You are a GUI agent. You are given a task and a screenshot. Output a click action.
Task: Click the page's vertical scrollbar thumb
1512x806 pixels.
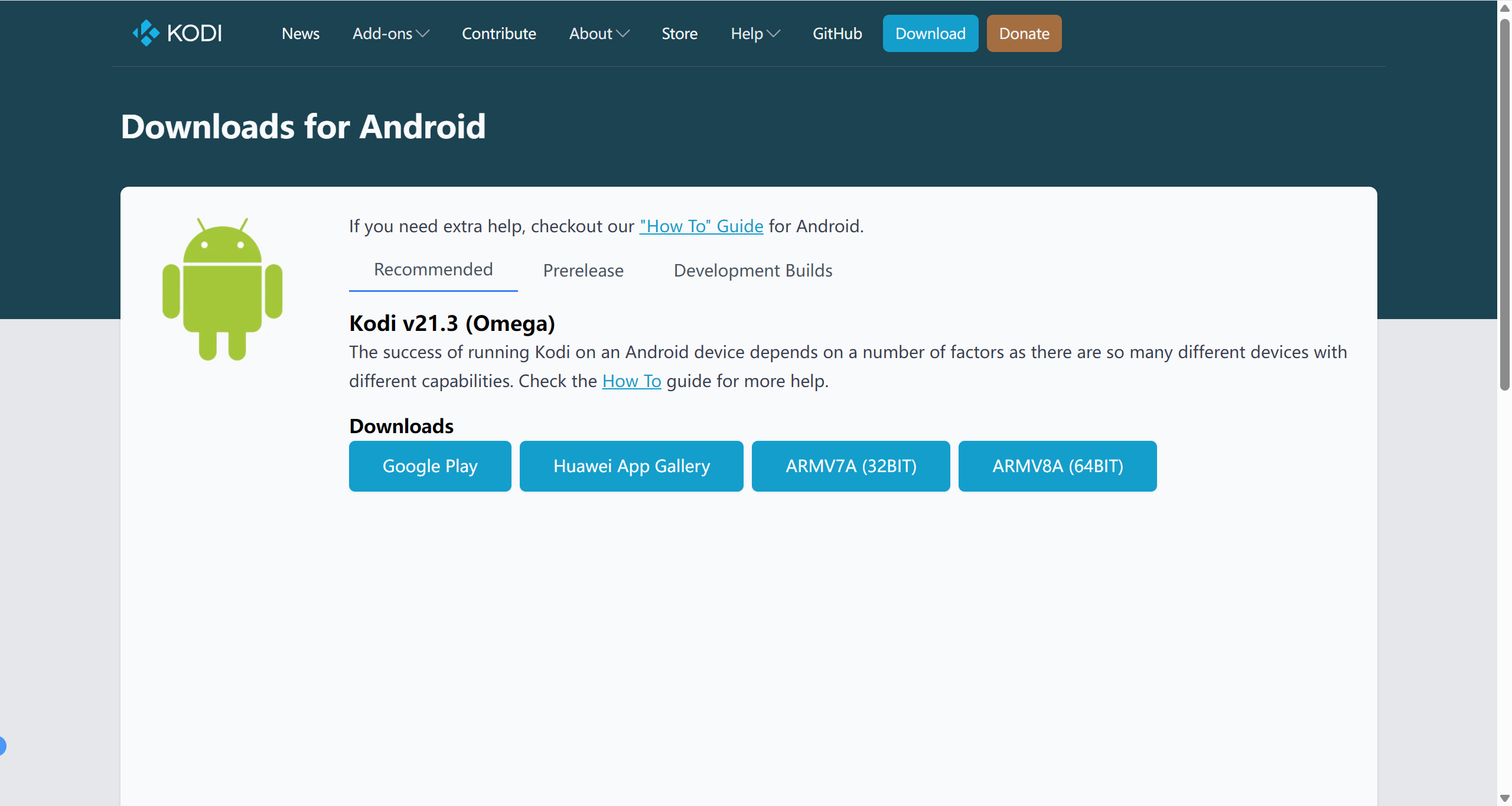(x=1505, y=204)
